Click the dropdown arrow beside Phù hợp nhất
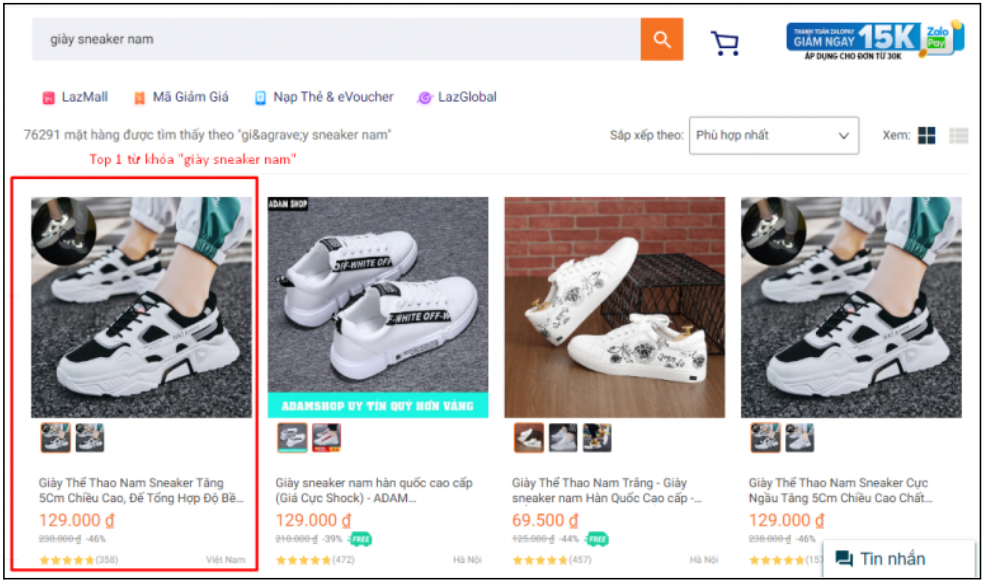This screenshot has width=984, height=584. (844, 136)
